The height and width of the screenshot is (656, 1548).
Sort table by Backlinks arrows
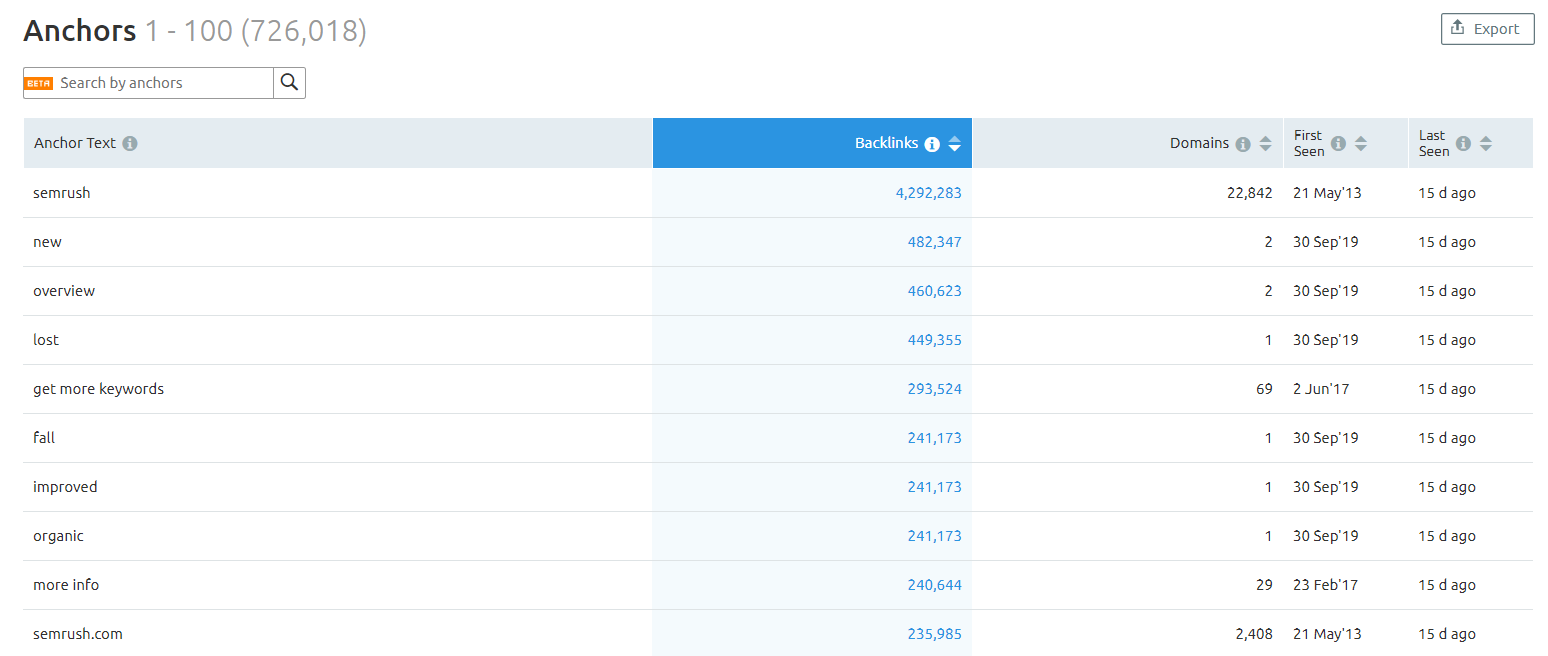(x=955, y=144)
